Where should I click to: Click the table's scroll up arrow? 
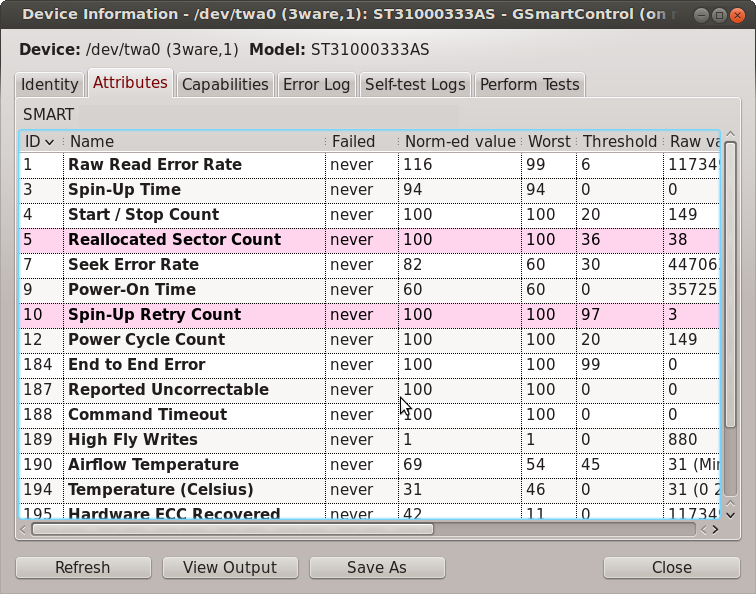730,134
